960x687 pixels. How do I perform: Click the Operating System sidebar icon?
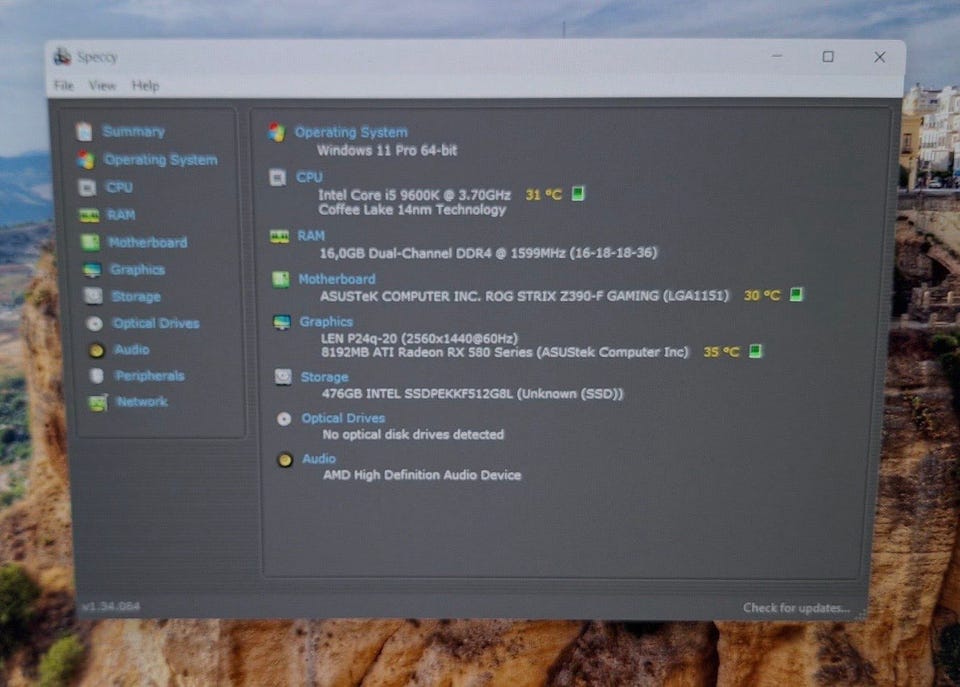coord(86,160)
